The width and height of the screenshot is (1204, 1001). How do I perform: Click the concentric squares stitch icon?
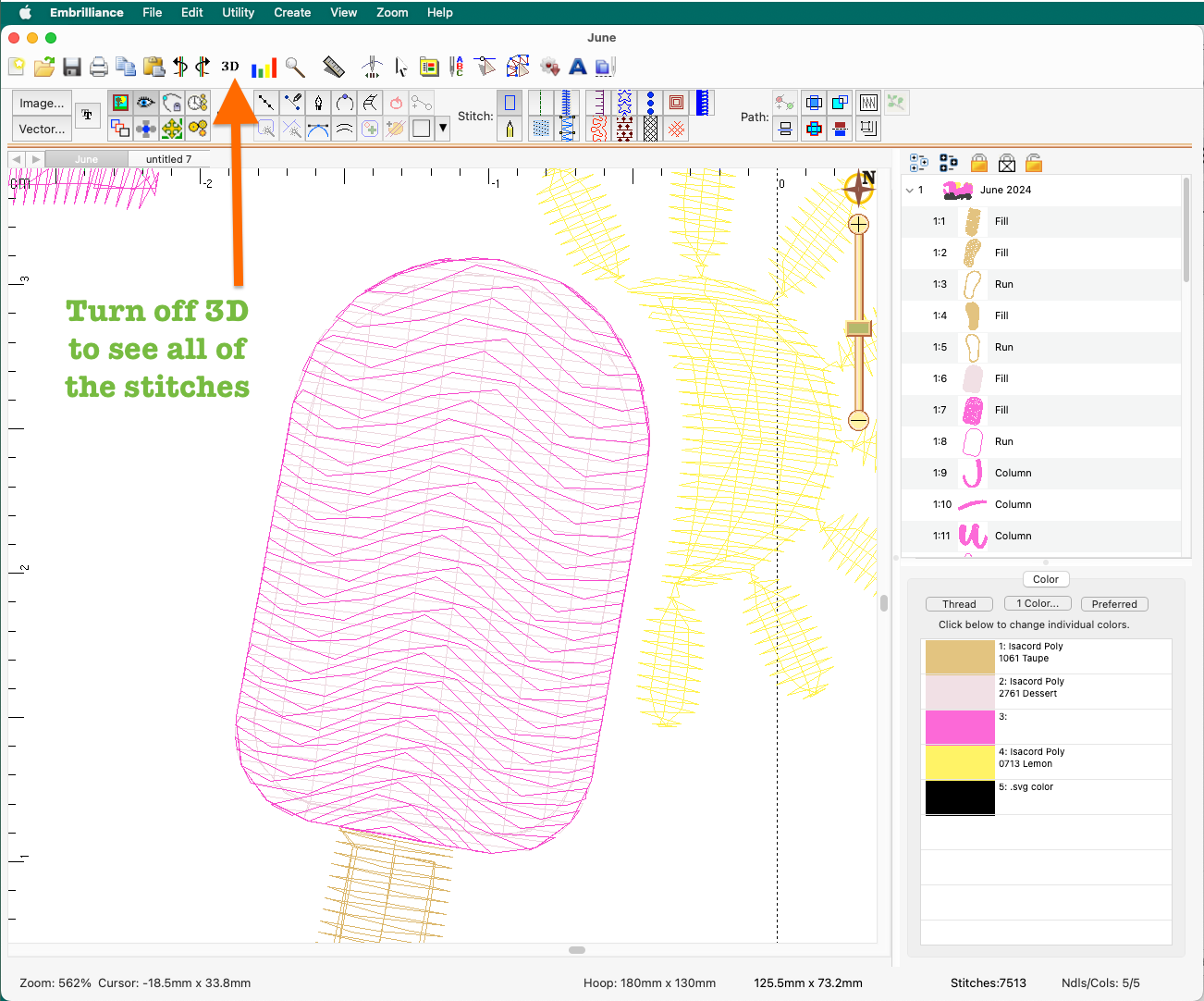click(x=677, y=103)
